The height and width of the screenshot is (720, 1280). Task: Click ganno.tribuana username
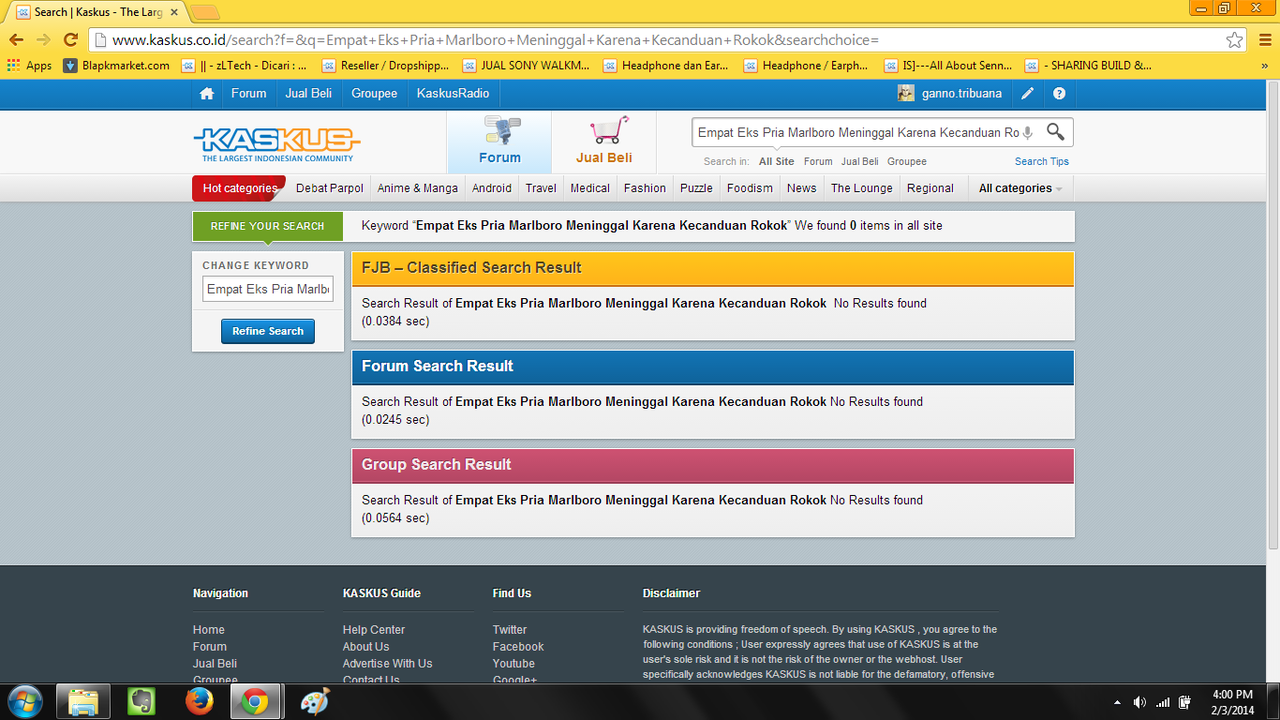[962, 93]
